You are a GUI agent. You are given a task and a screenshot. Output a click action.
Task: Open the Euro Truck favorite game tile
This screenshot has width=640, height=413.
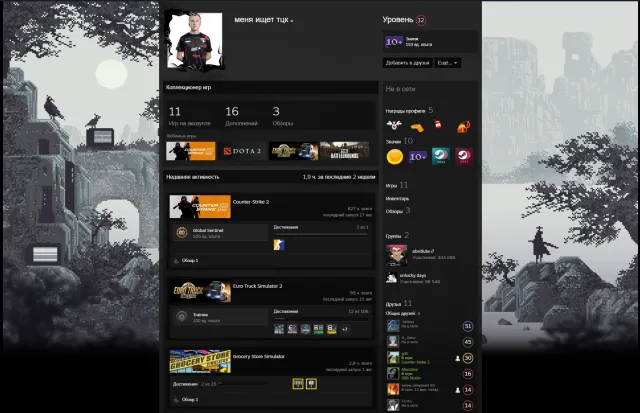293,151
